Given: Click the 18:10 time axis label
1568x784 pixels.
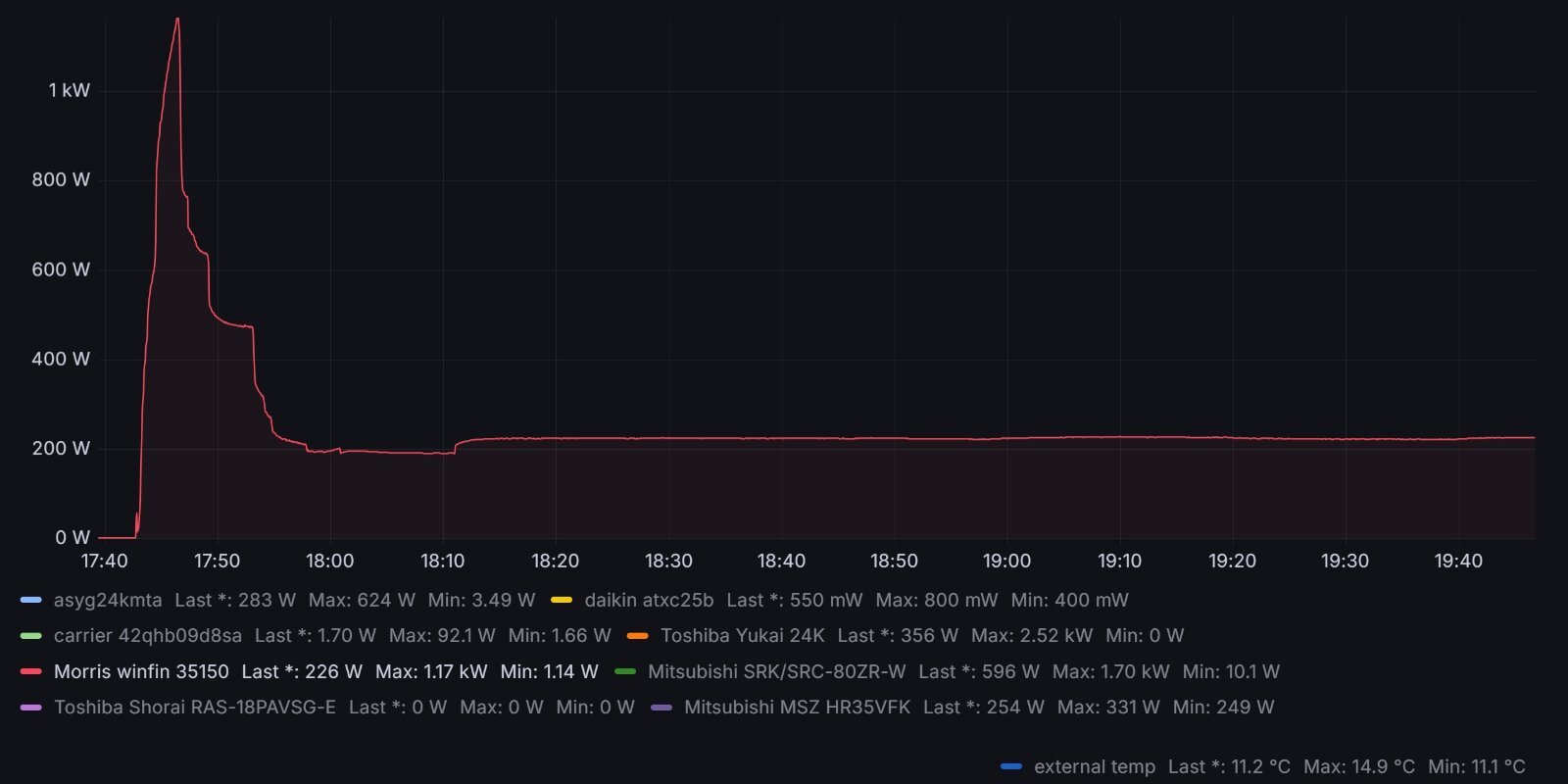Looking at the screenshot, I should tap(443, 561).
